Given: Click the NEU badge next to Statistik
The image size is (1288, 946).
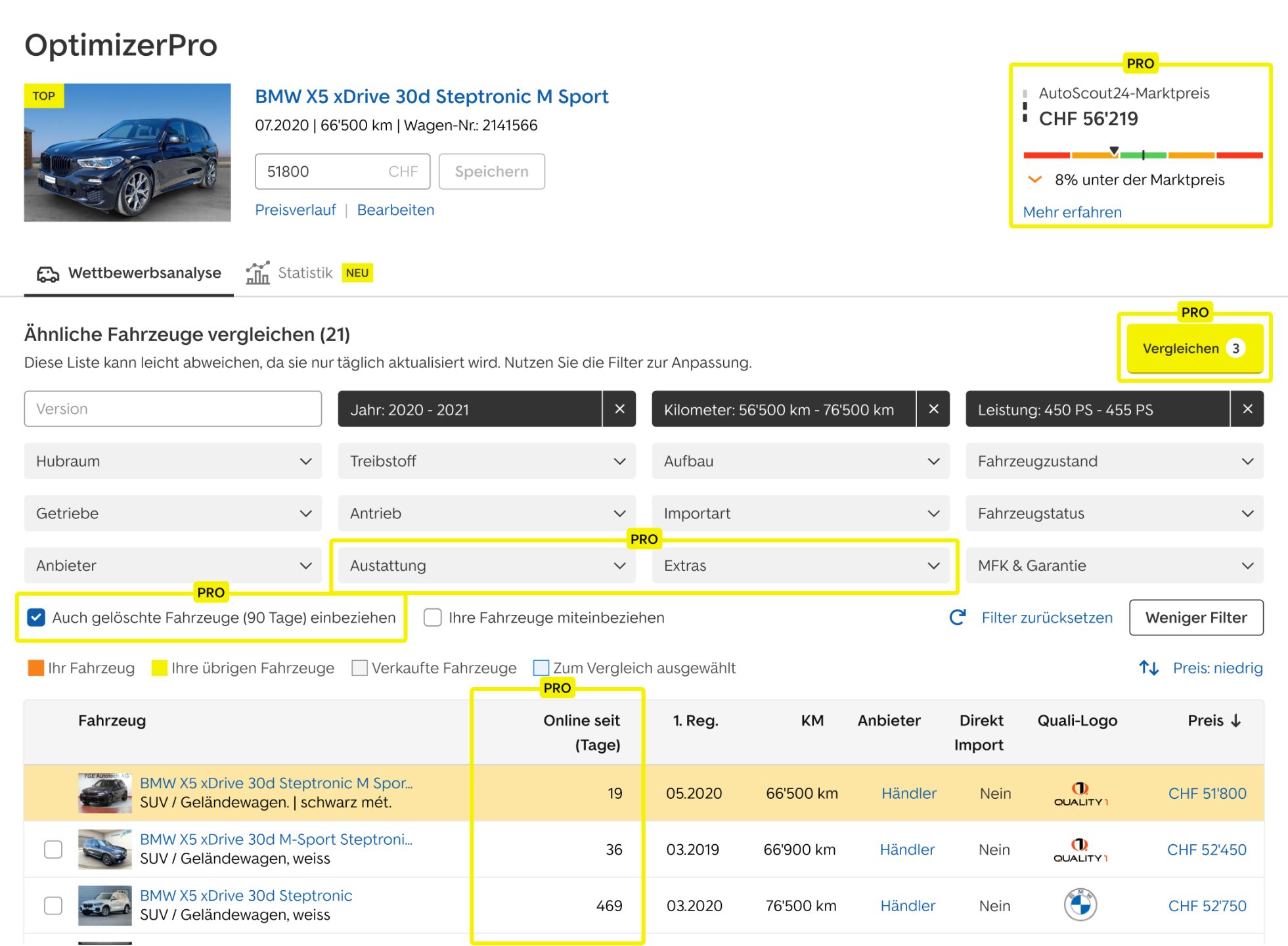Looking at the screenshot, I should (357, 273).
